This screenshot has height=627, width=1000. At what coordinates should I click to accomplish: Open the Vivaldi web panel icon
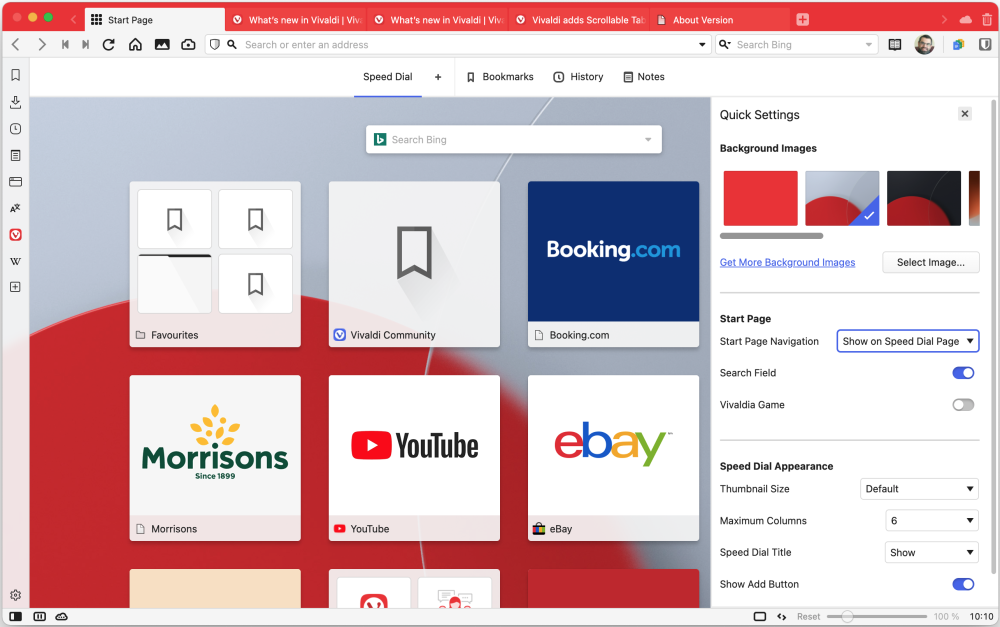[15, 235]
